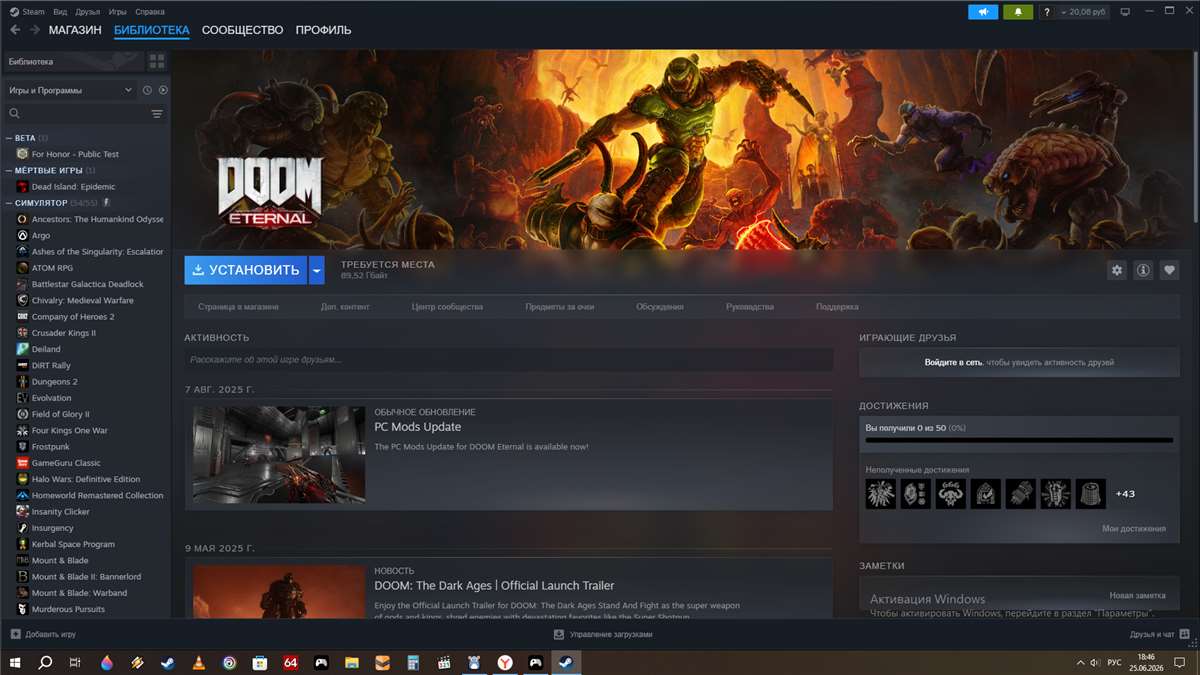Open Друзья и чат panel

1158,634
